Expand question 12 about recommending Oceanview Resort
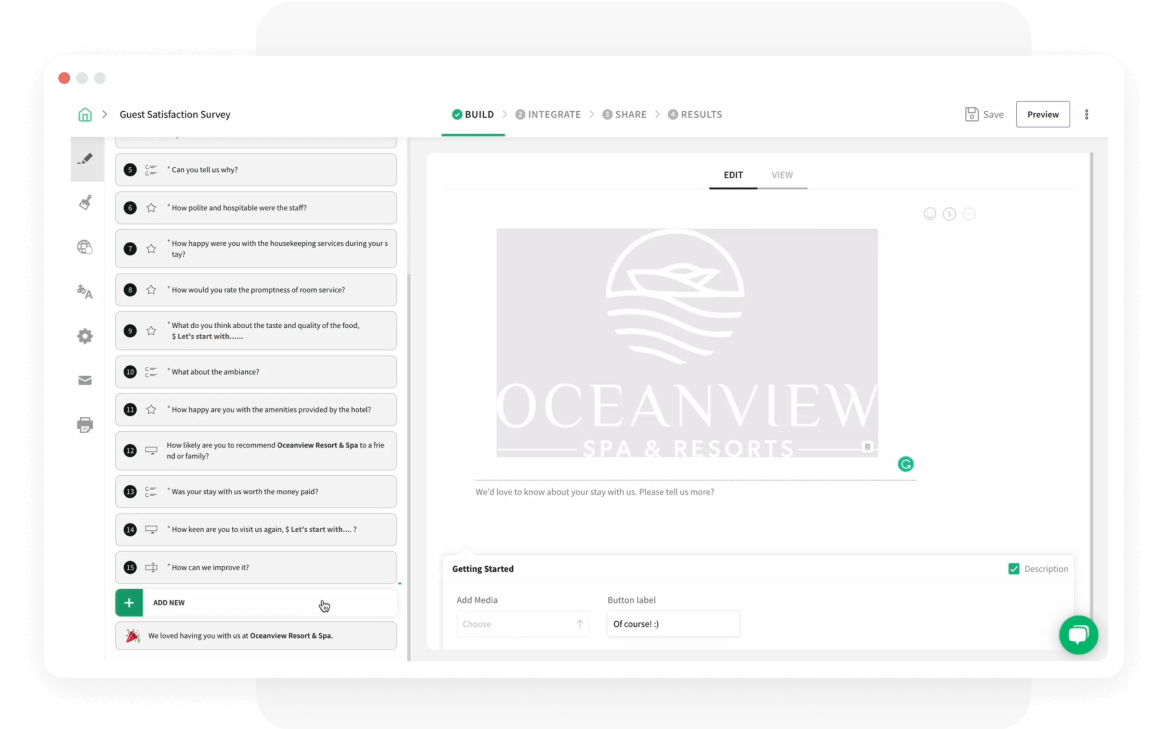This screenshot has width=1167, height=729. [x=256, y=450]
